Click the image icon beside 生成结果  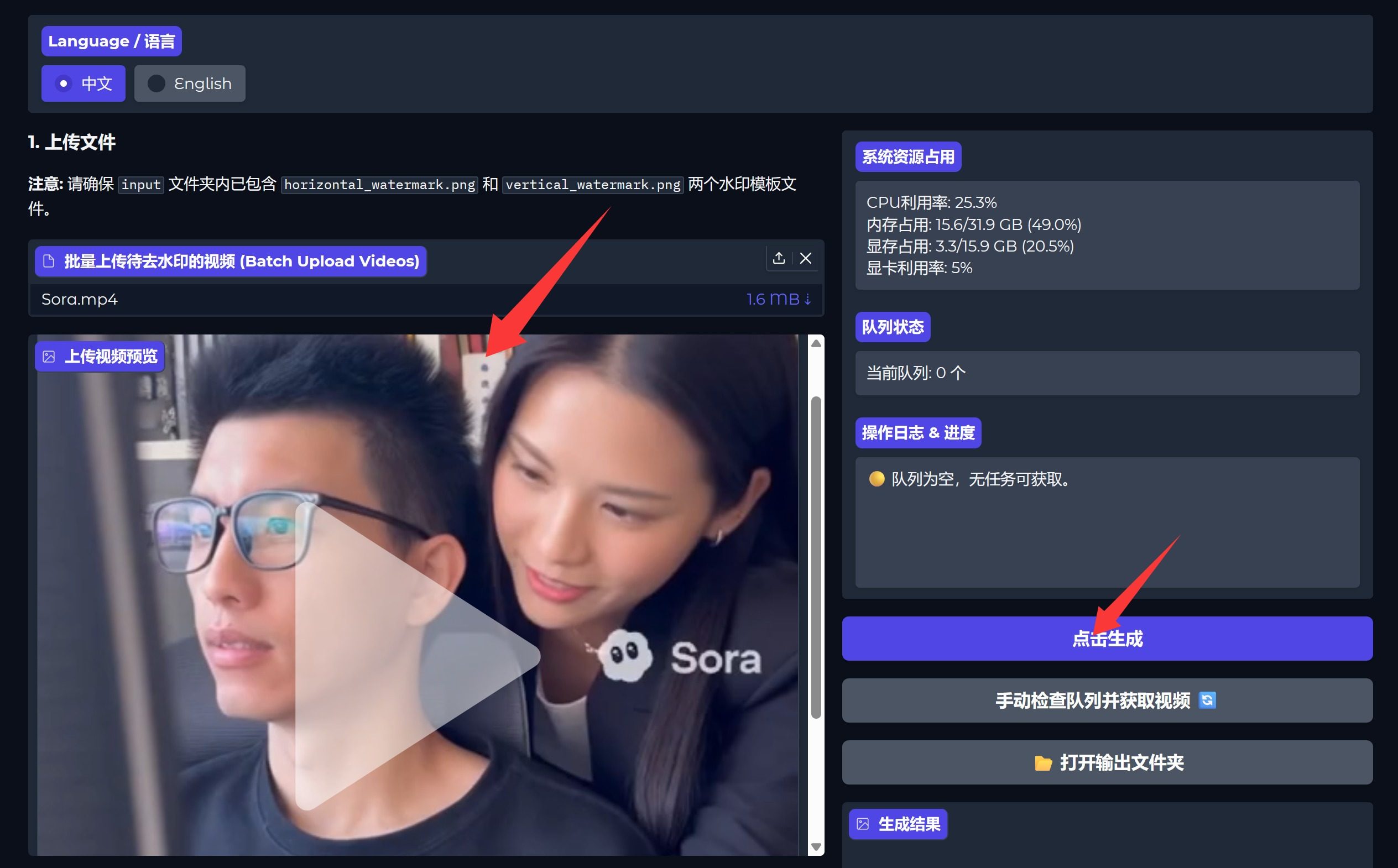point(862,824)
